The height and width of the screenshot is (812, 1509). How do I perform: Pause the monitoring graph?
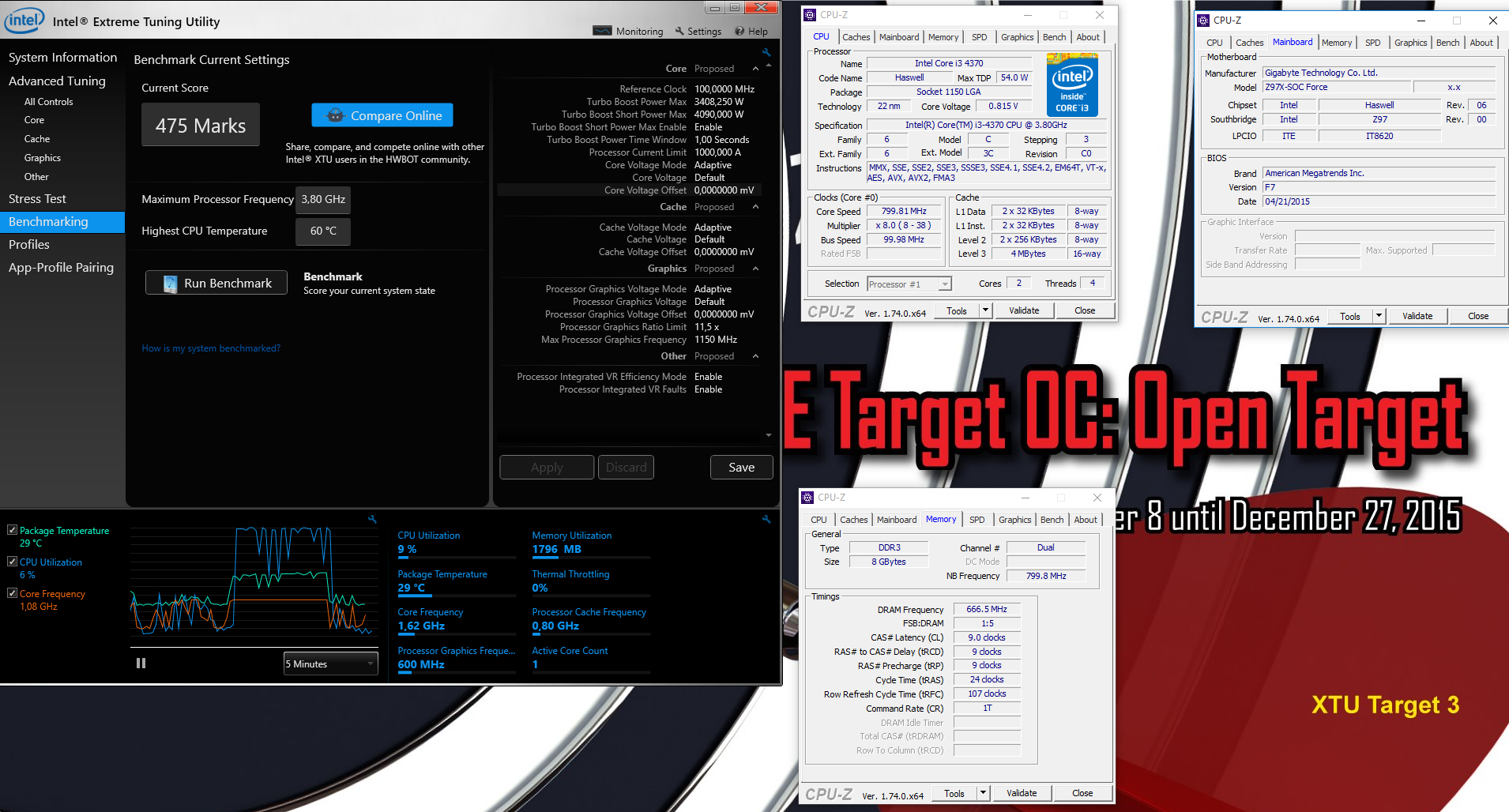[141, 664]
